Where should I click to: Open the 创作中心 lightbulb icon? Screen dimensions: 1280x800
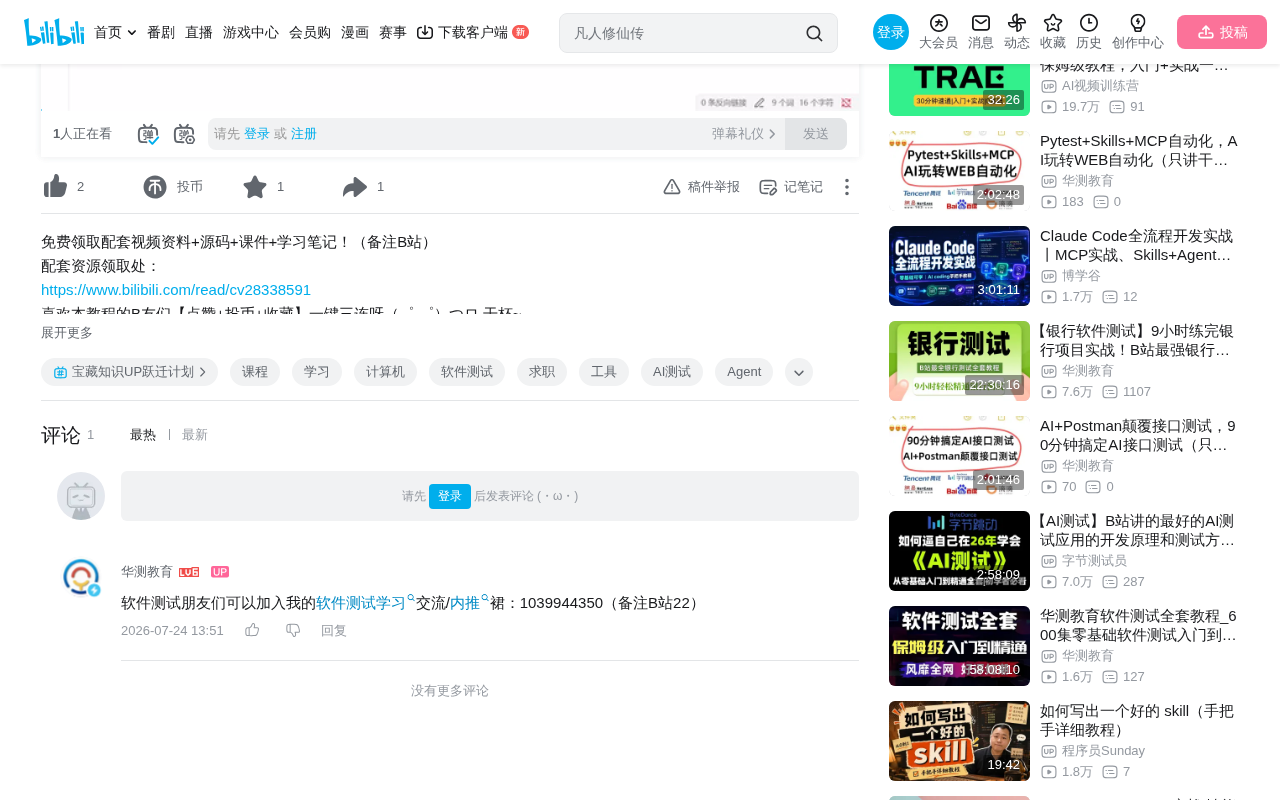(1138, 23)
